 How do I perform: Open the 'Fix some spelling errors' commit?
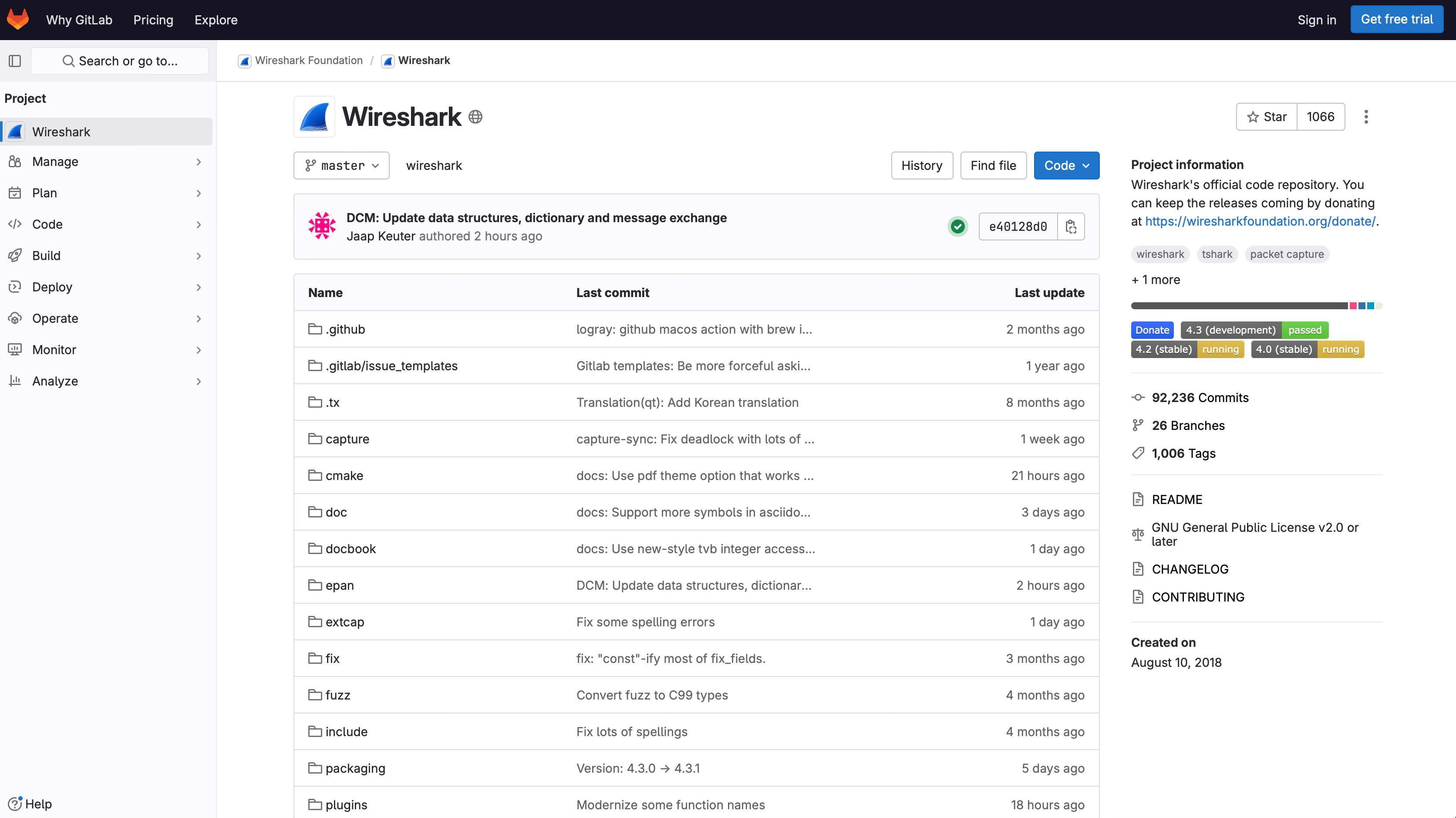(645, 622)
